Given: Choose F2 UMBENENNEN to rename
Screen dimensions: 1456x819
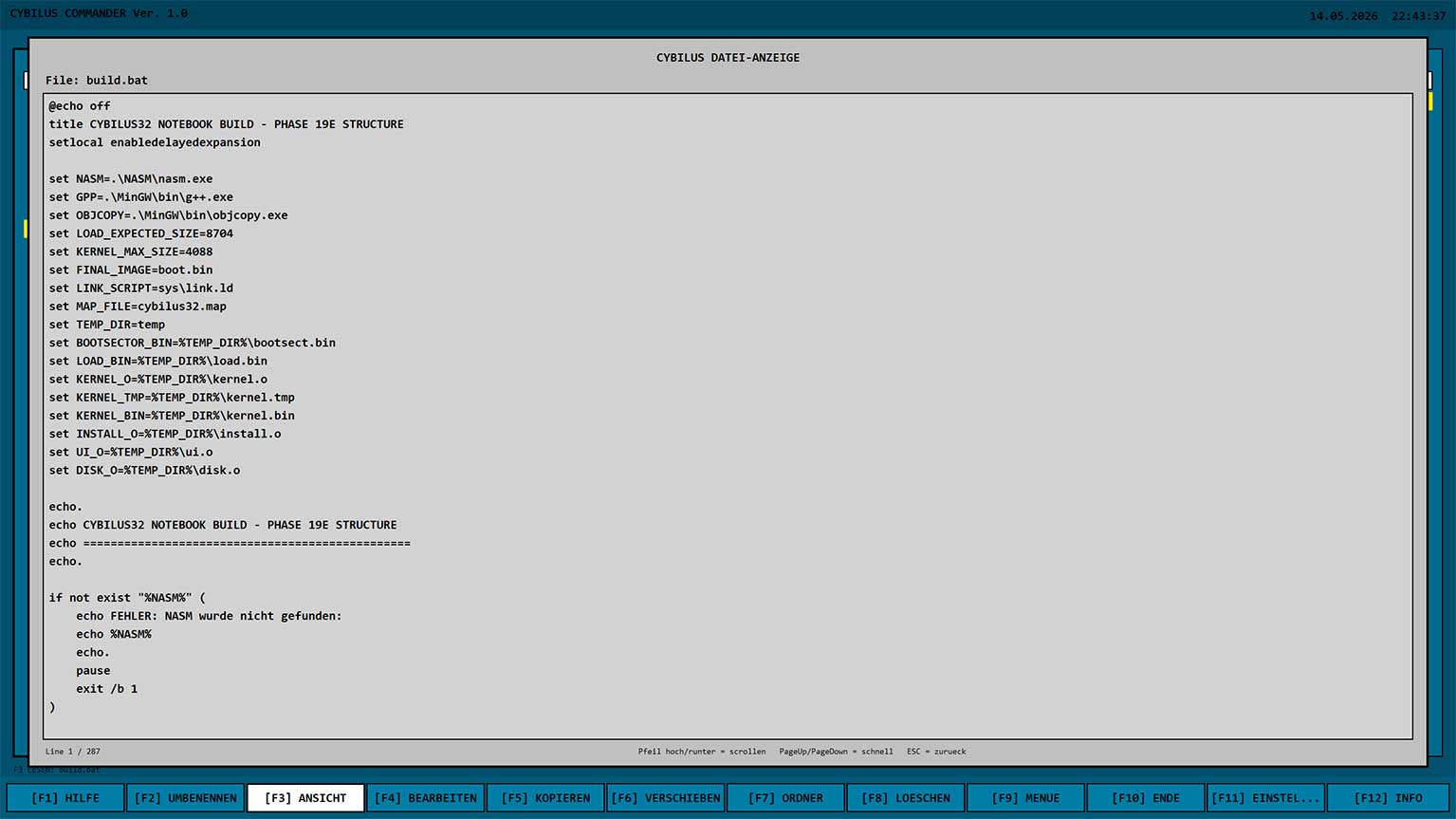Looking at the screenshot, I should tap(186, 798).
